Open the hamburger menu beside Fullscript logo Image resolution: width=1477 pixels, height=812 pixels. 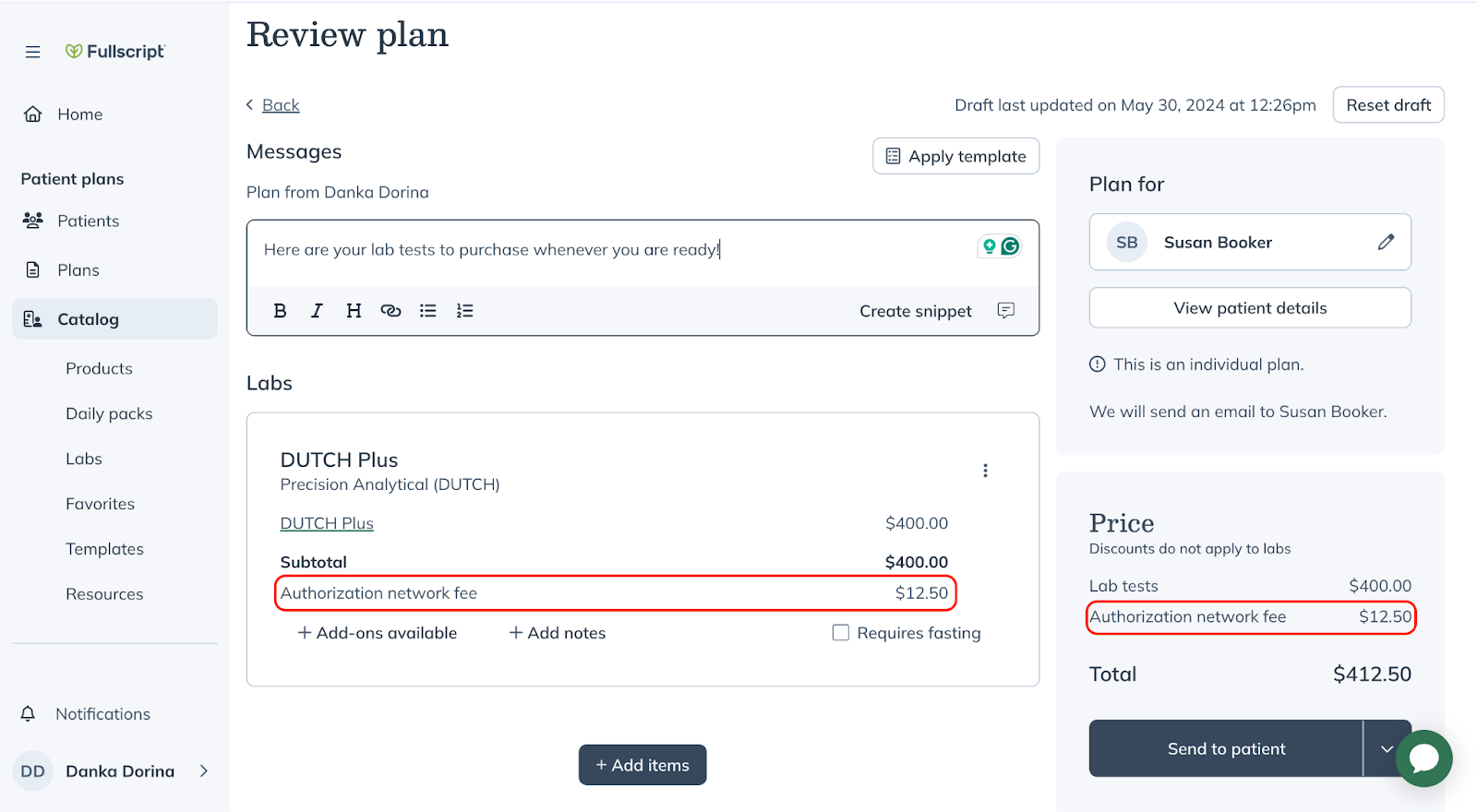pos(33,52)
